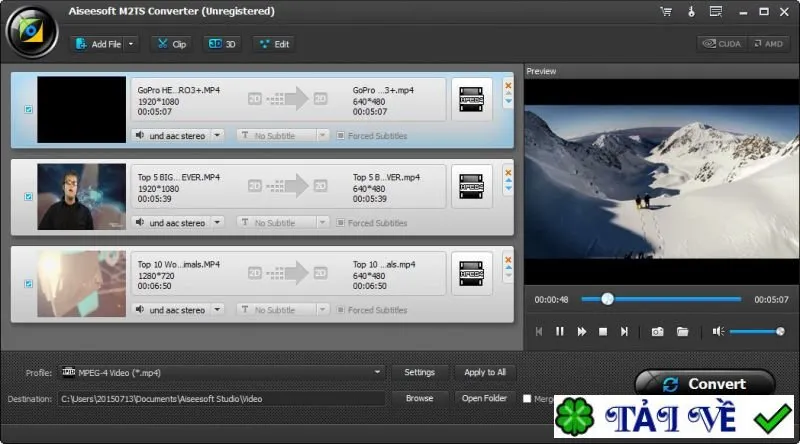Click the Convert button
This screenshot has width=800, height=444.
click(x=705, y=384)
